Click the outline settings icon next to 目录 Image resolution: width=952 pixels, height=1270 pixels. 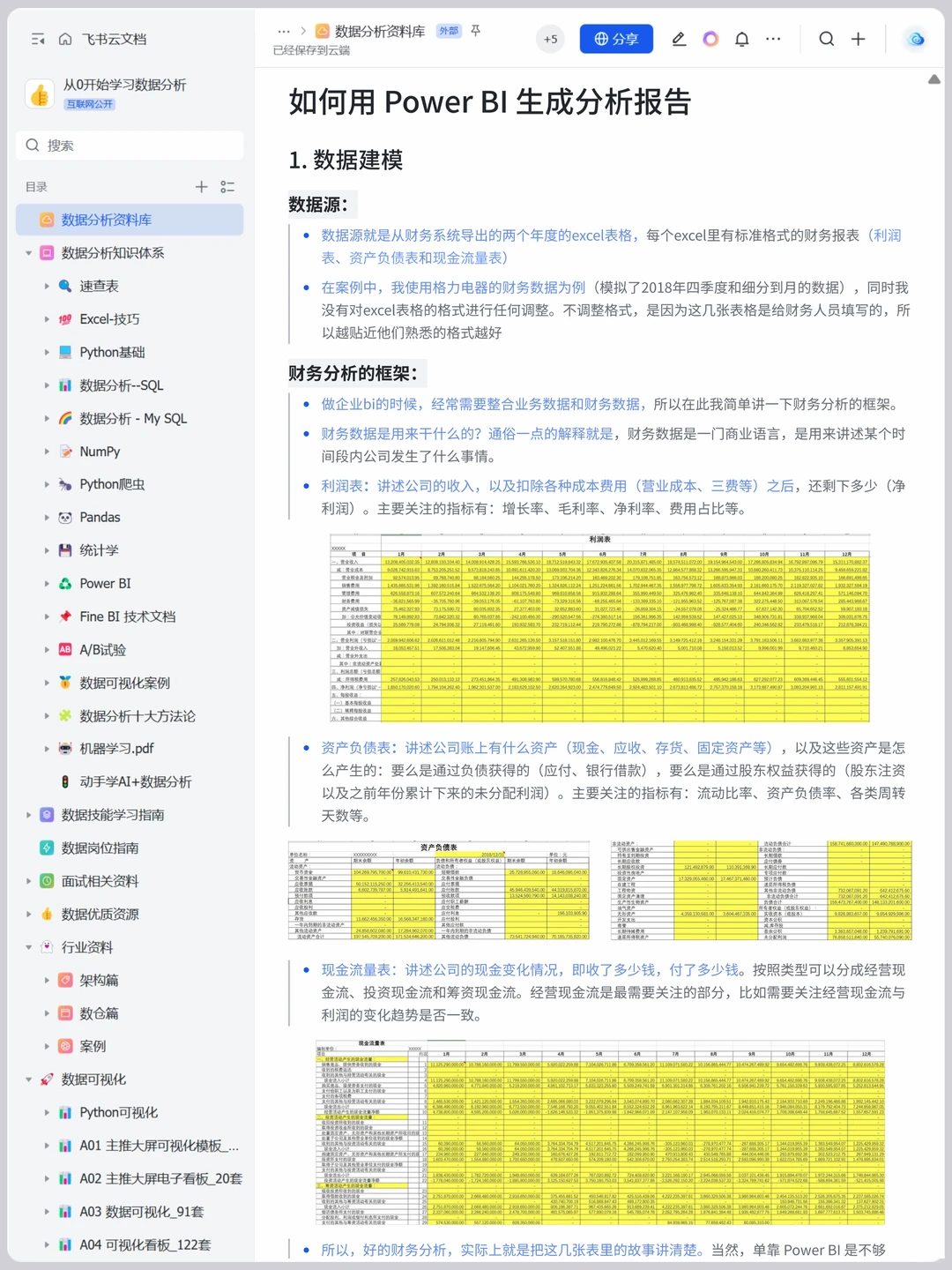pos(227,186)
